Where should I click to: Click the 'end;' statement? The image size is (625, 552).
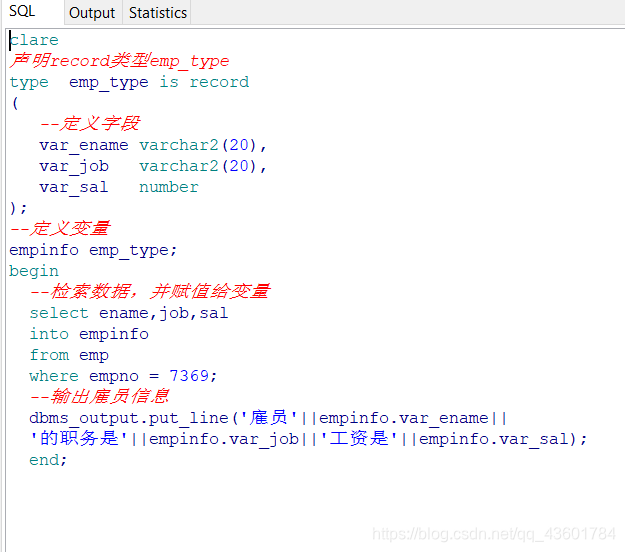48,460
